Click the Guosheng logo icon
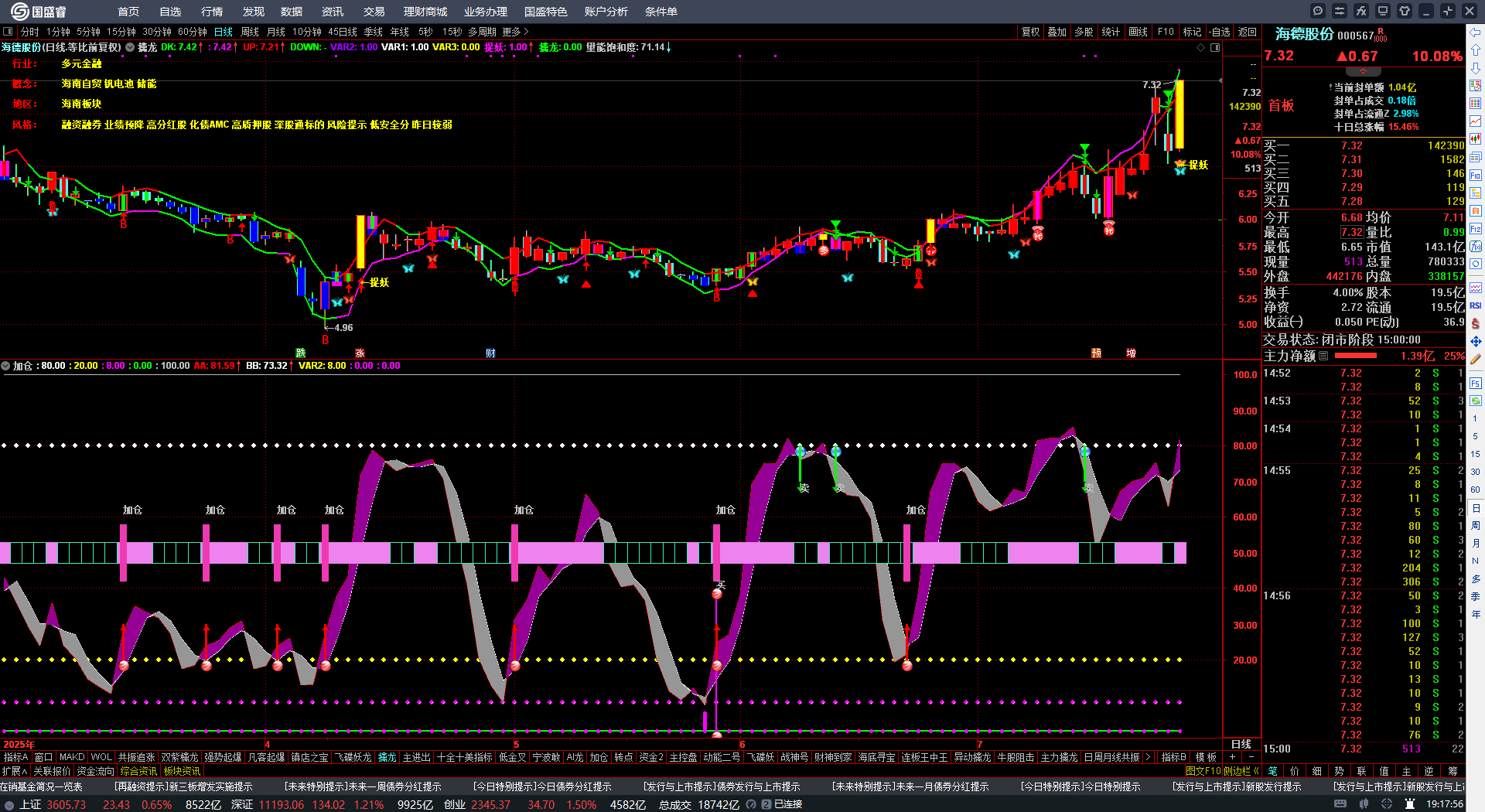 pyautogui.click(x=19, y=11)
